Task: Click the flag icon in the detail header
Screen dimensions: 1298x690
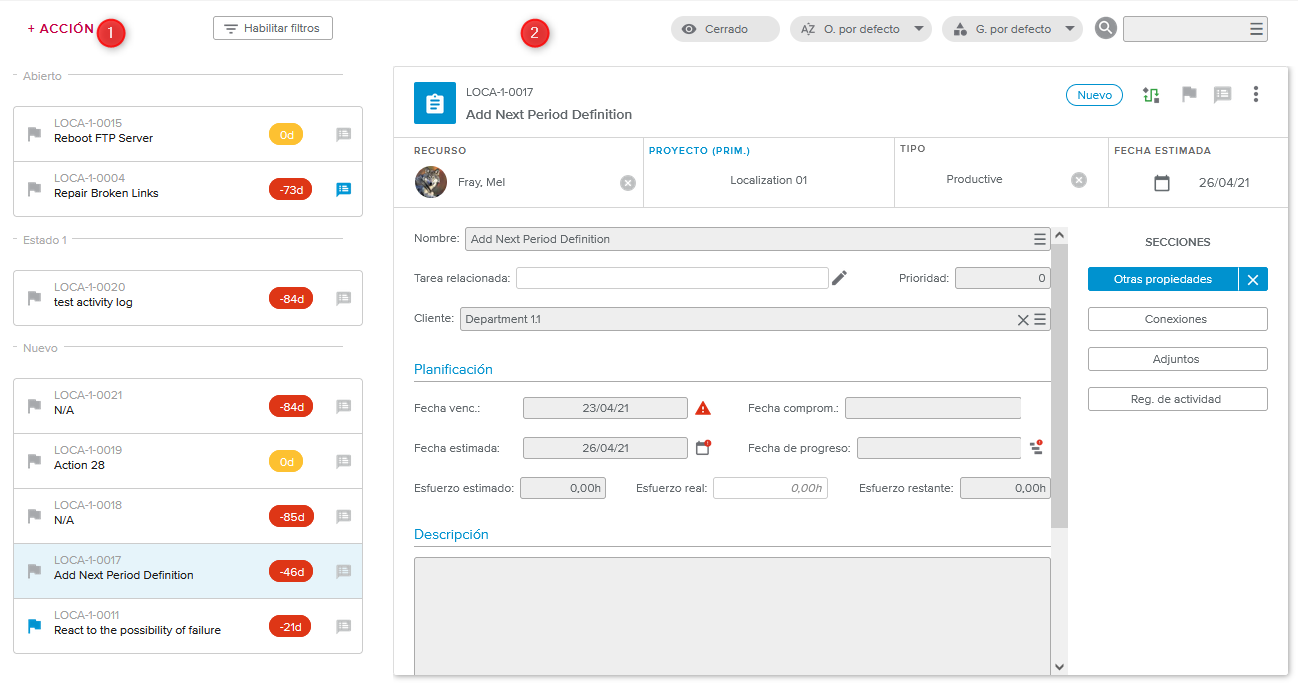Action: tap(1189, 95)
